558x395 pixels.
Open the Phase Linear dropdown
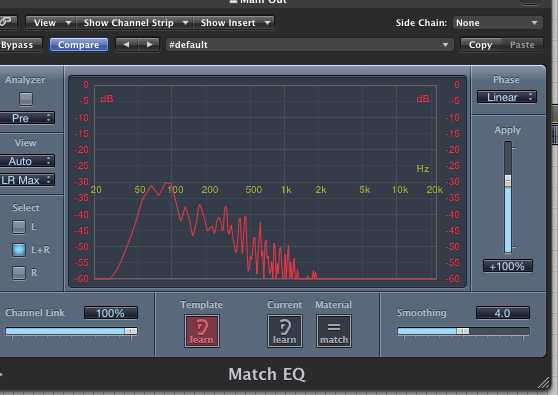506,97
